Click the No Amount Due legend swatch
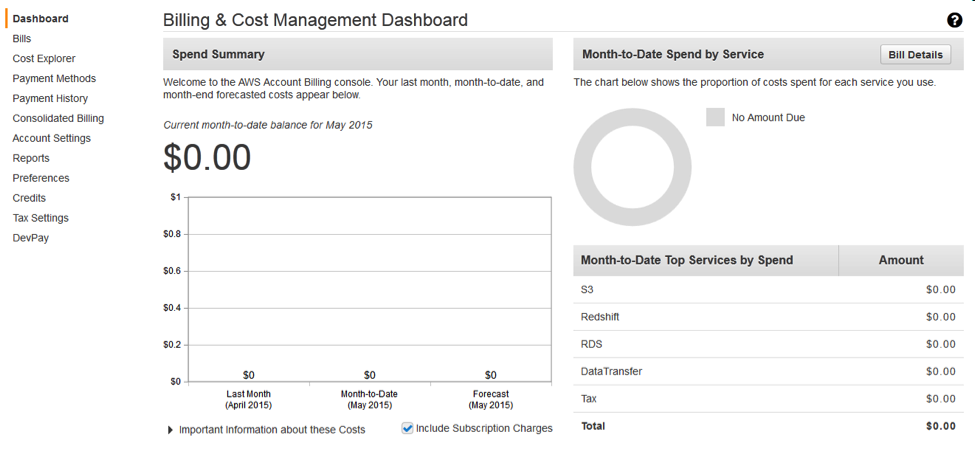 click(715, 117)
